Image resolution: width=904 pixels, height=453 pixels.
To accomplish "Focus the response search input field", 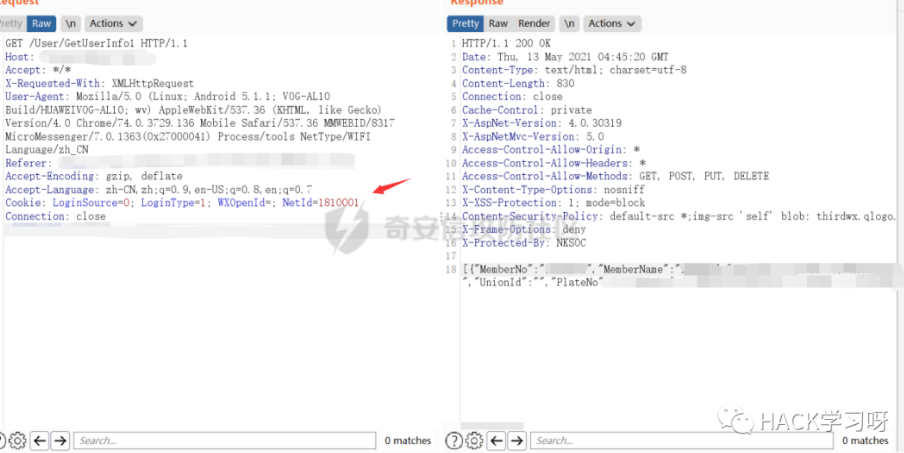I will (681, 441).
